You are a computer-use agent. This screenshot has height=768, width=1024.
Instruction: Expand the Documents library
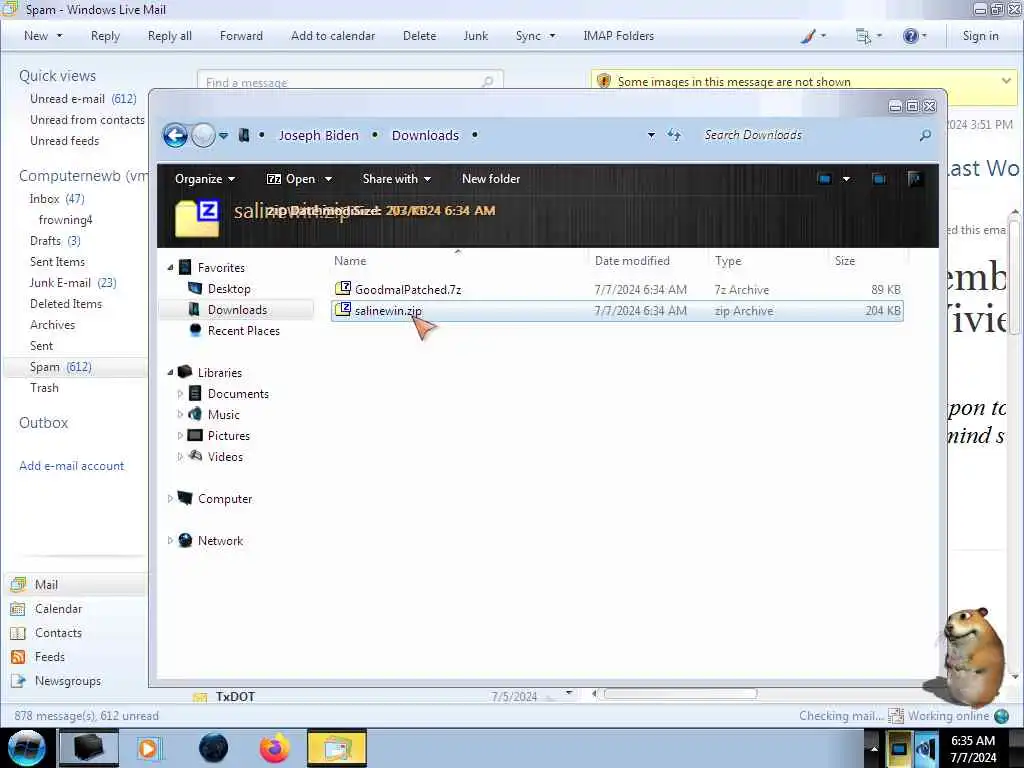click(180, 394)
